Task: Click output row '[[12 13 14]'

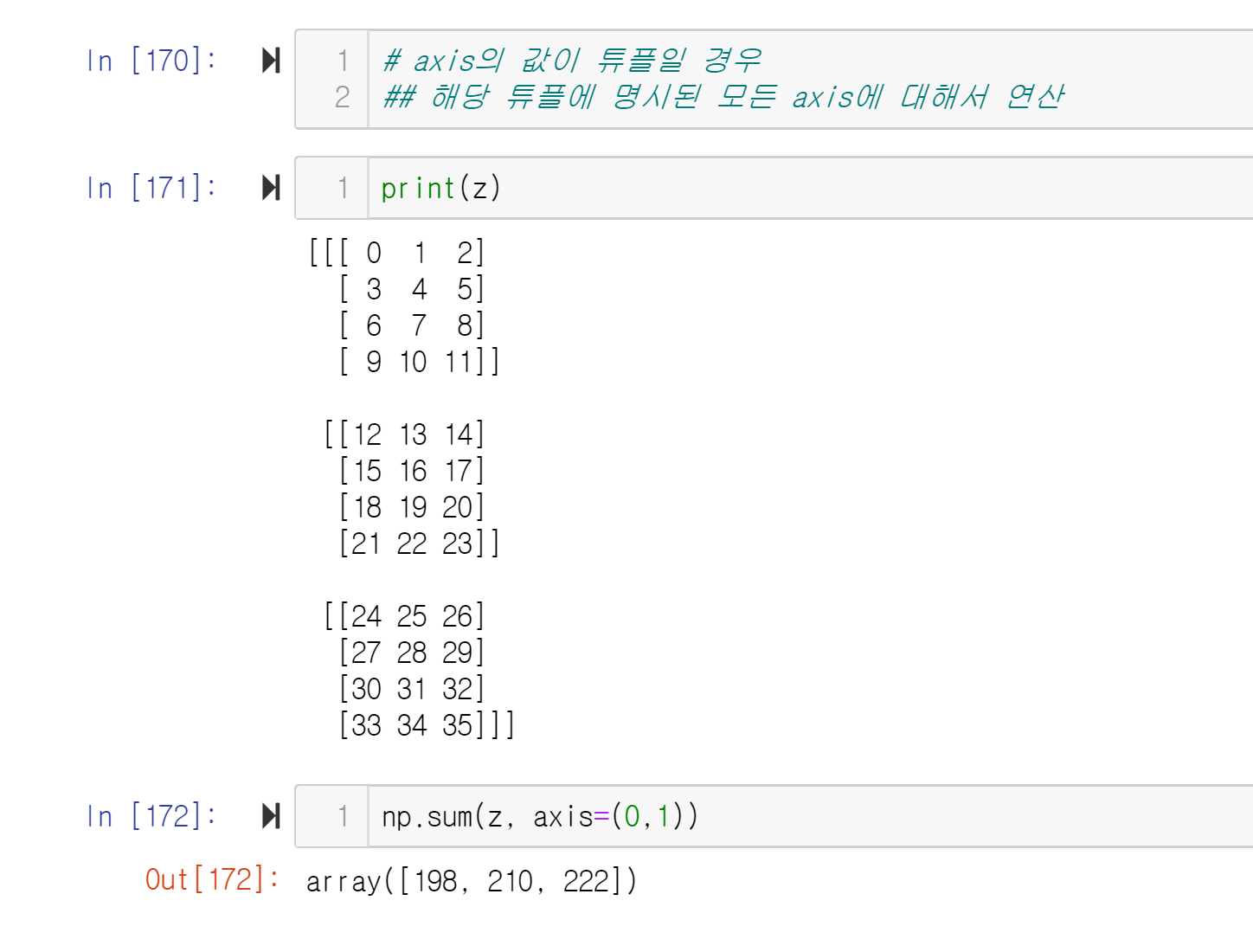Action: pyautogui.click(x=404, y=434)
